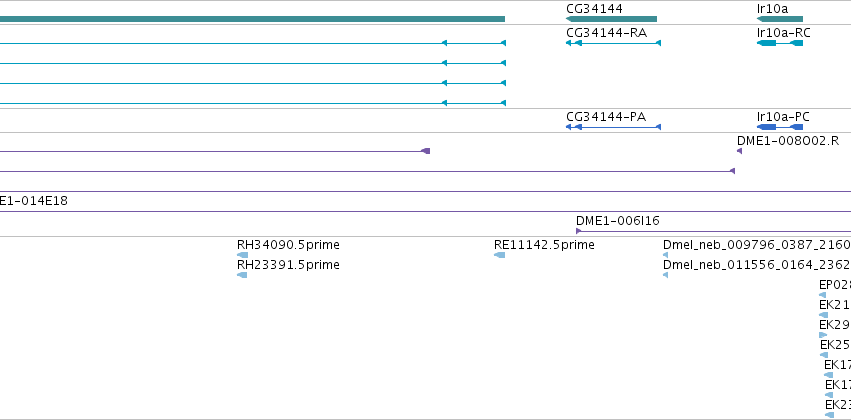This screenshot has width=851, height=420.
Task: Click the glyph under Dmel_neb_009796_0387_2160
Action: point(665,255)
